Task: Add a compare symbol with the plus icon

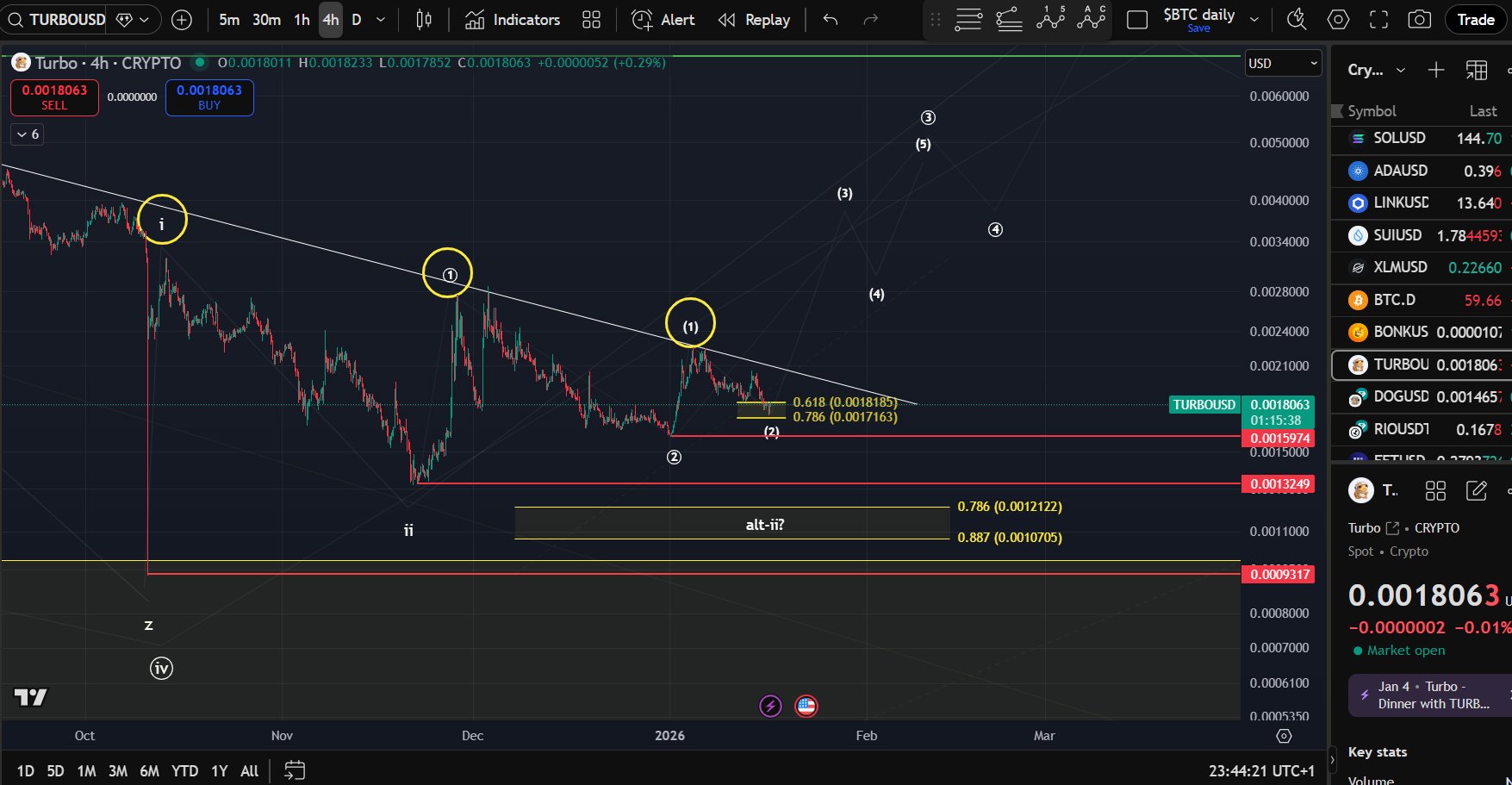Action: pos(182,19)
